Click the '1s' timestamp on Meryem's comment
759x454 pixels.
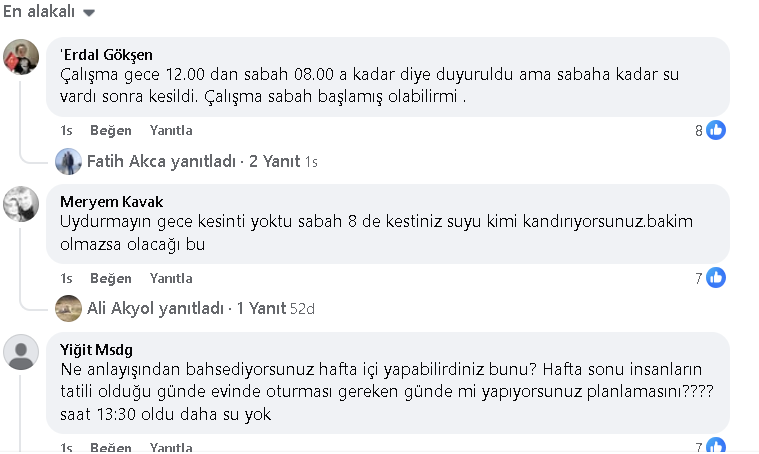[x=66, y=278]
